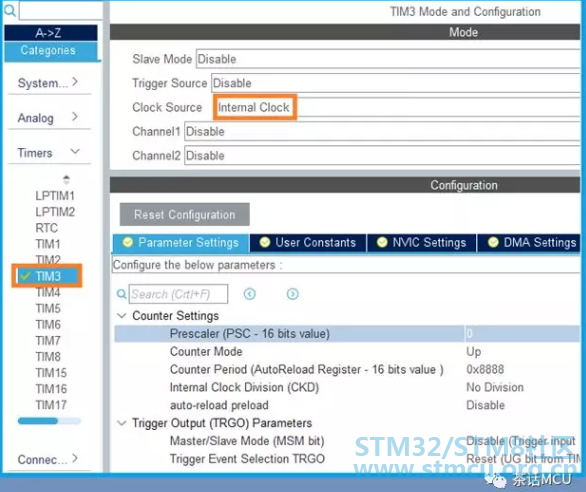
Task: Open the User Constants tab
Action: tap(308, 243)
